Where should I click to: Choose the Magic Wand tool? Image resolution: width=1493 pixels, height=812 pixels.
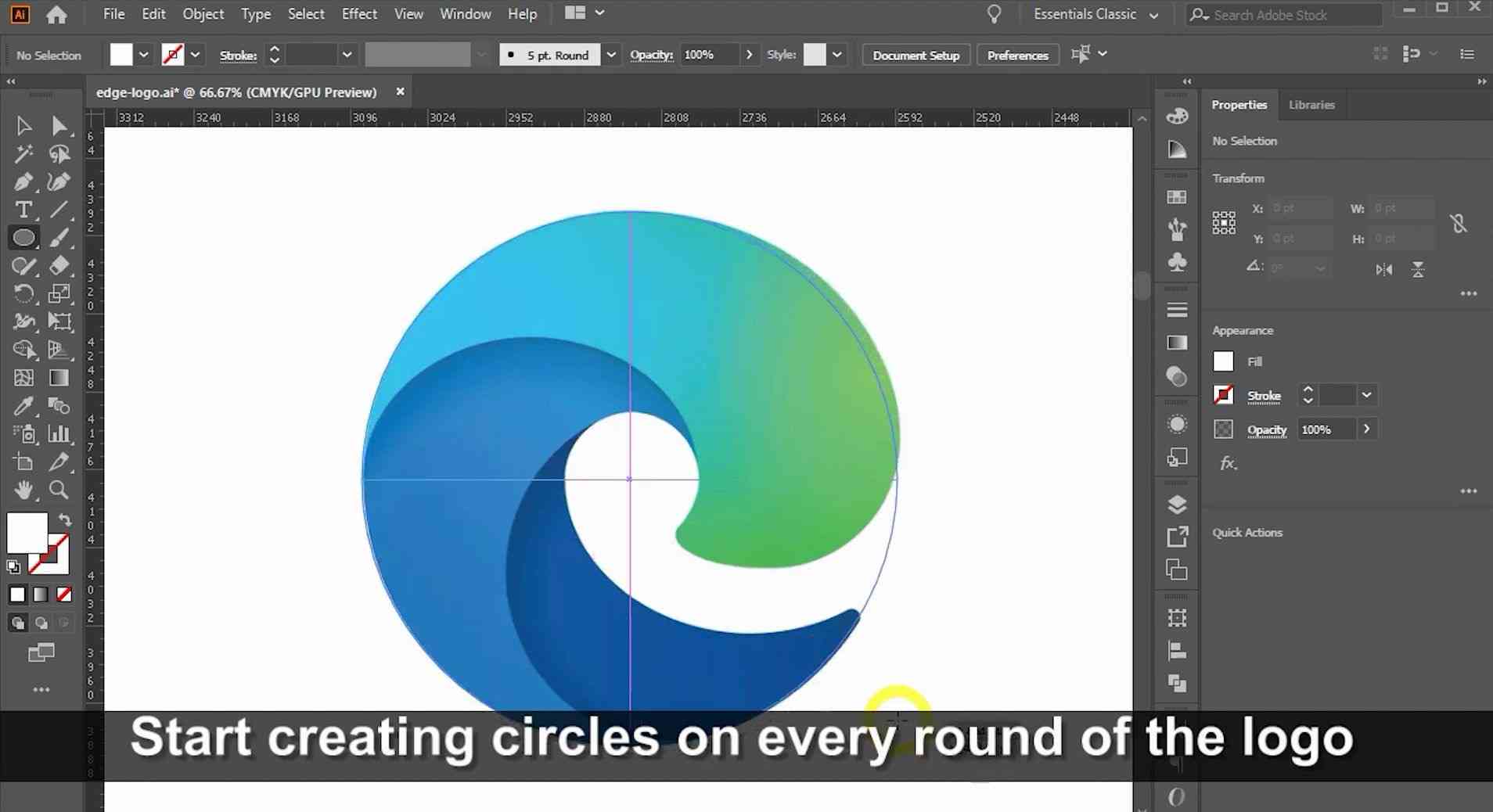click(23, 154)
